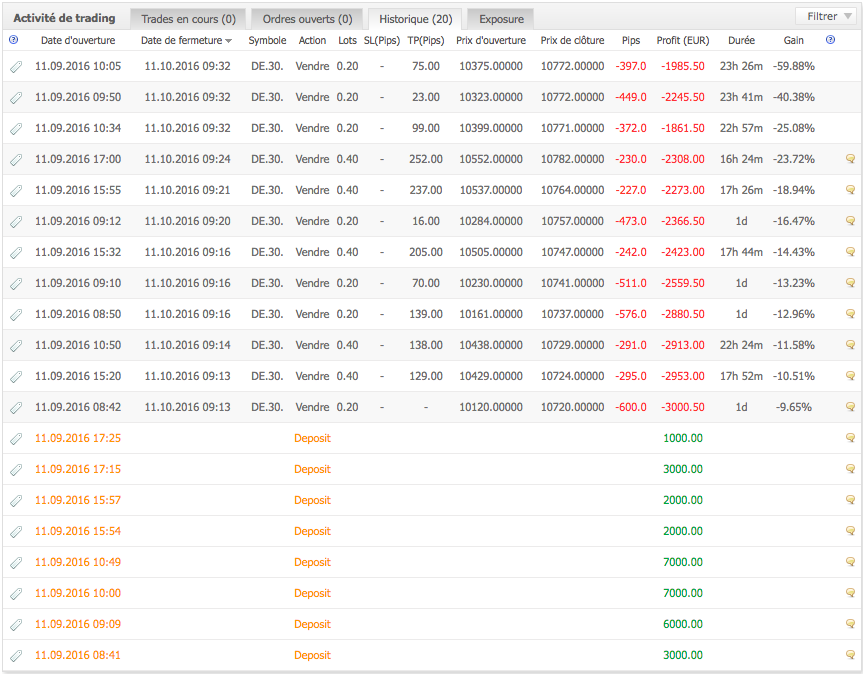This screenshot has height=674, width=863.
Task: Click the tag icon for trade opened 11.09.2016 10:05
Action: [15, 66]
